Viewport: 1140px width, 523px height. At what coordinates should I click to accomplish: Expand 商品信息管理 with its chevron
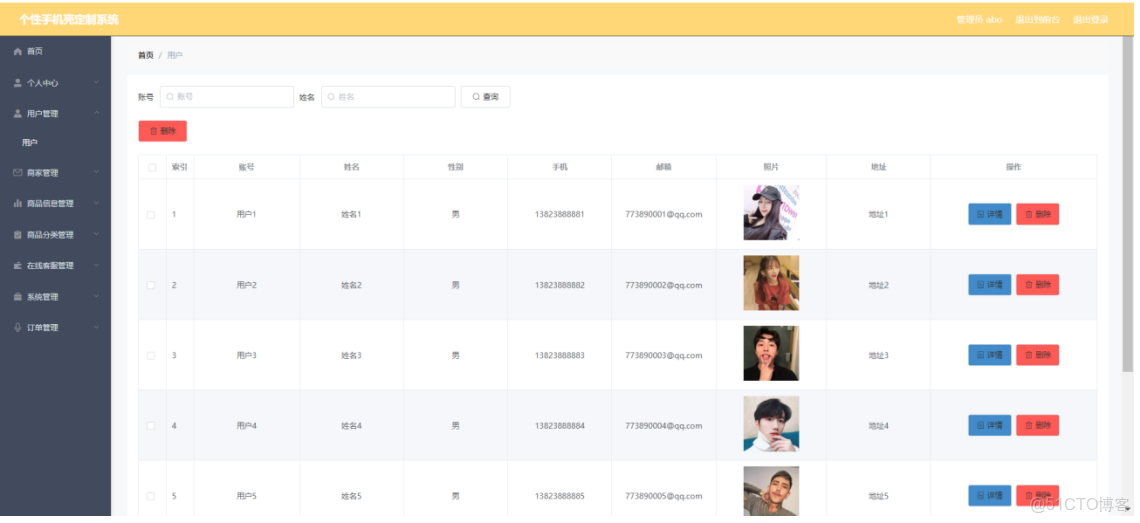(x=97, y=203)
